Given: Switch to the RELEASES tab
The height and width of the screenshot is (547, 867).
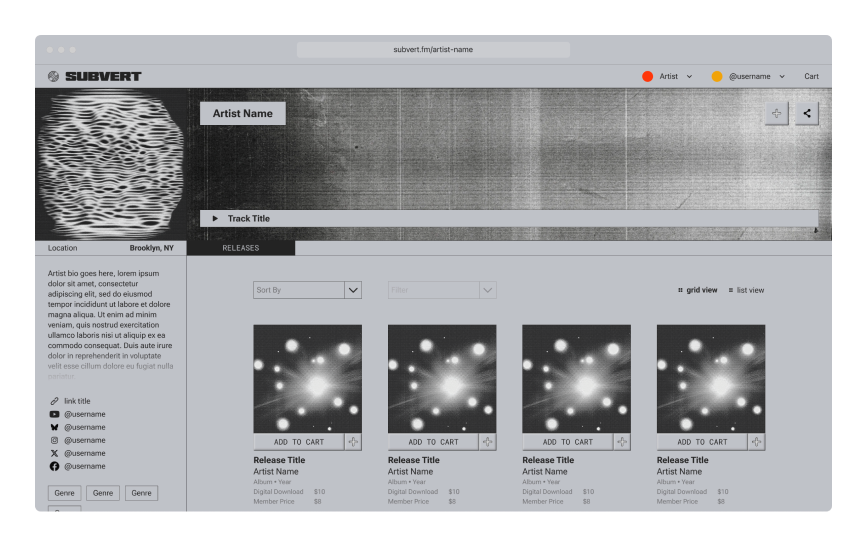Looking at the screenshot, I should click(241, 248).
